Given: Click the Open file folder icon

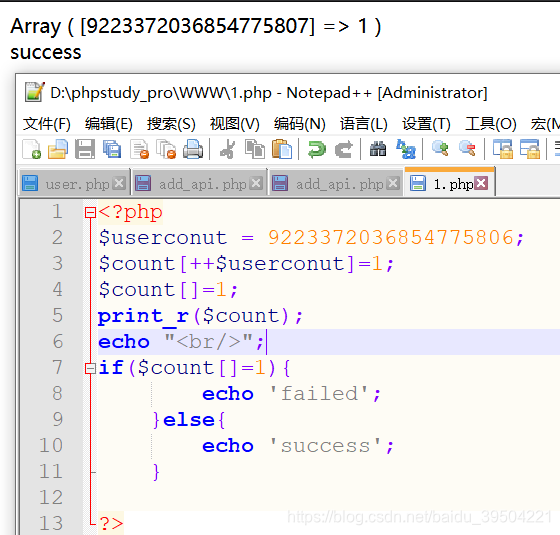Looking at the screenshot, I should [58, 149].
